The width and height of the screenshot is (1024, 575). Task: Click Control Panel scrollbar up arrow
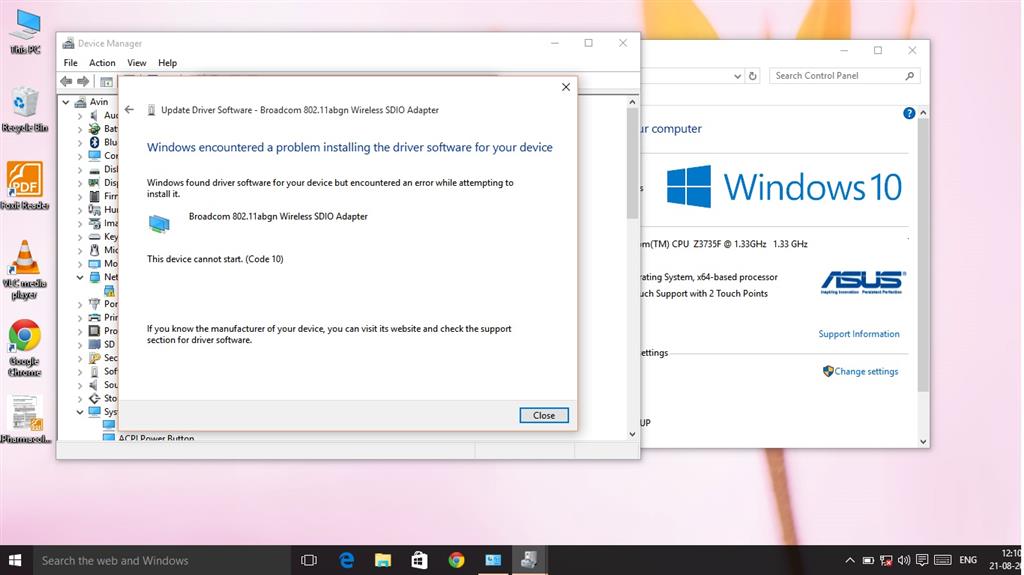coord(923,113)
